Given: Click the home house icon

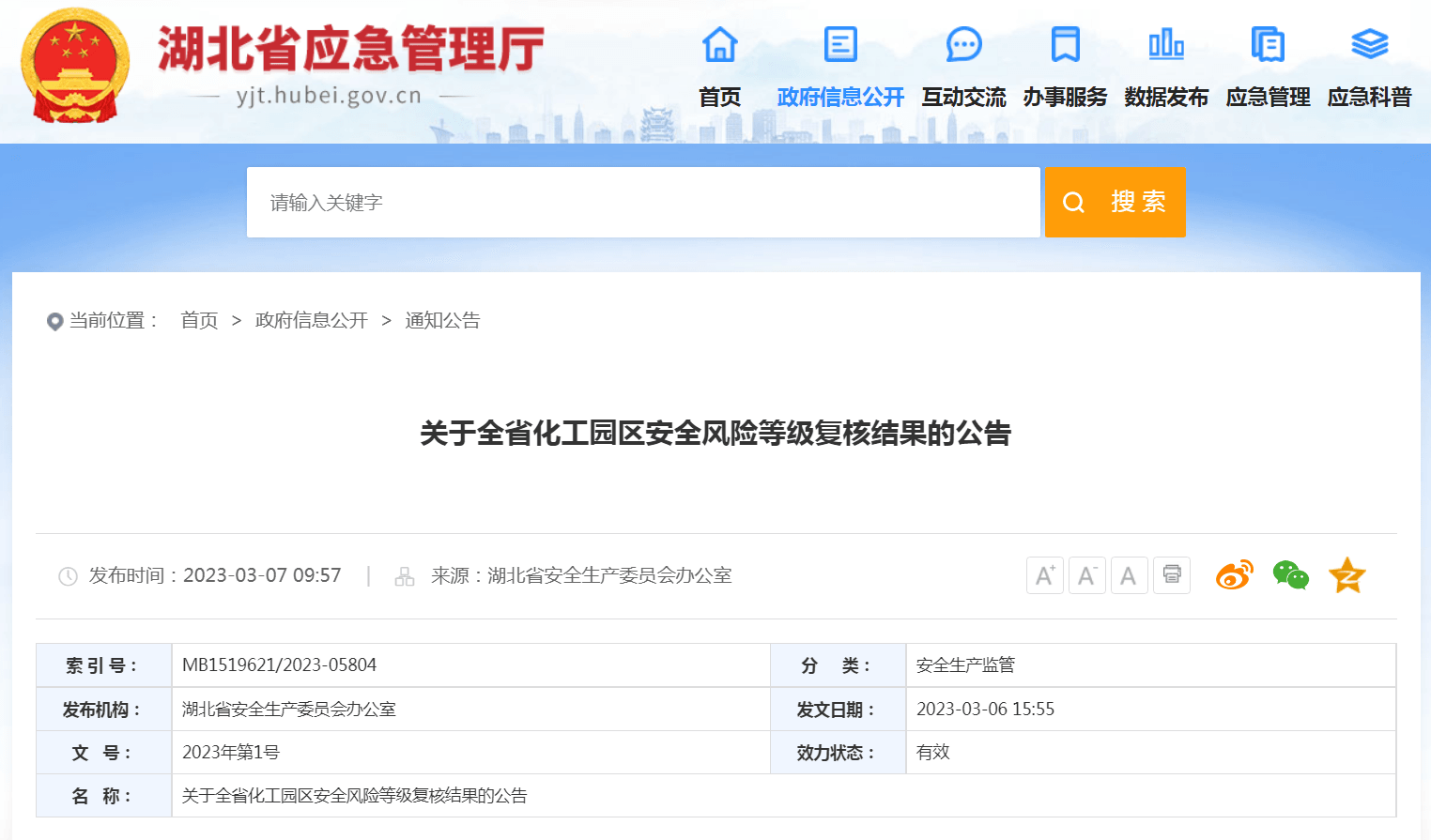Looking at the screenshot, I should click(x=720, y=44).
